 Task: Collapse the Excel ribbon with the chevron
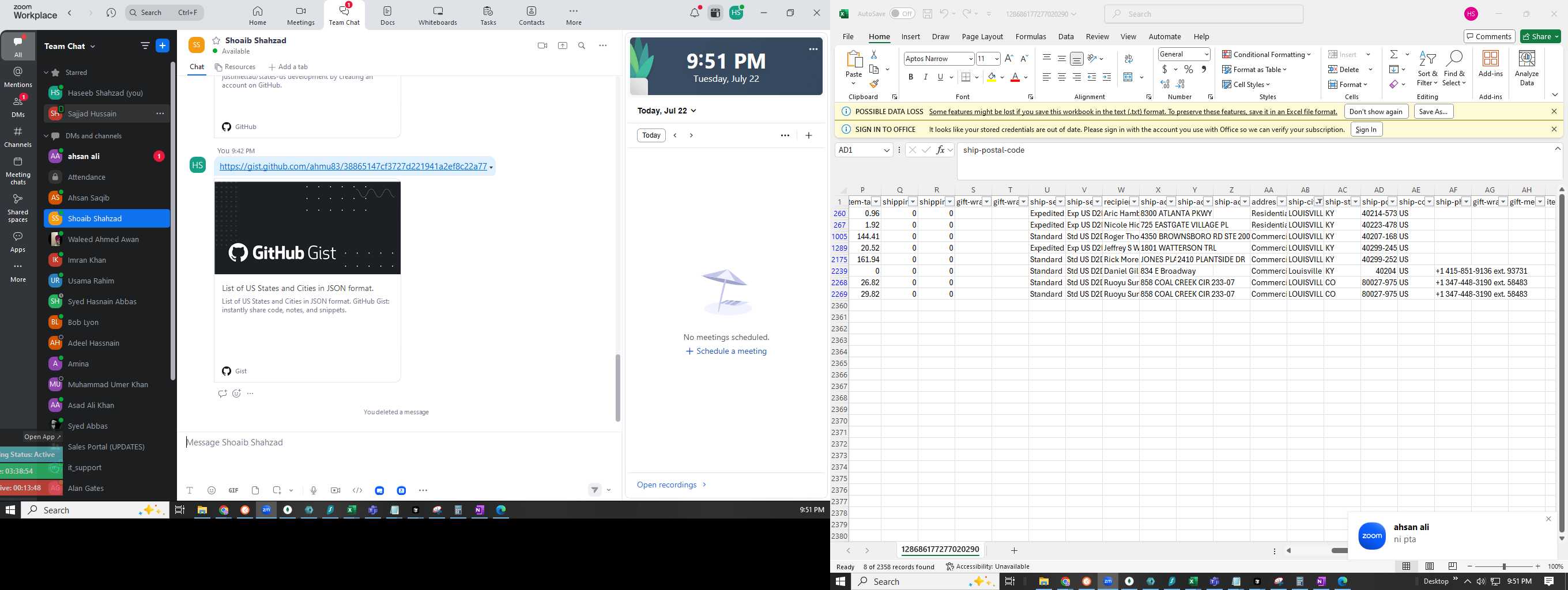click(x=1555, y=95)
